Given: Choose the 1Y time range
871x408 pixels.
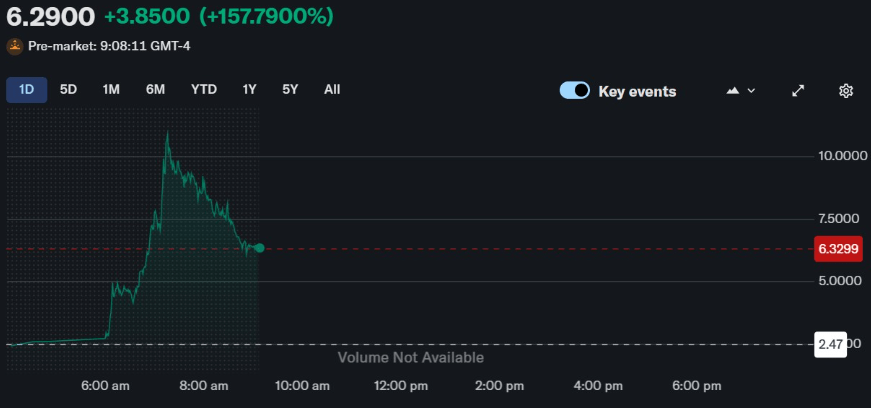Looking at the screenshot, I should click(249, 89).
